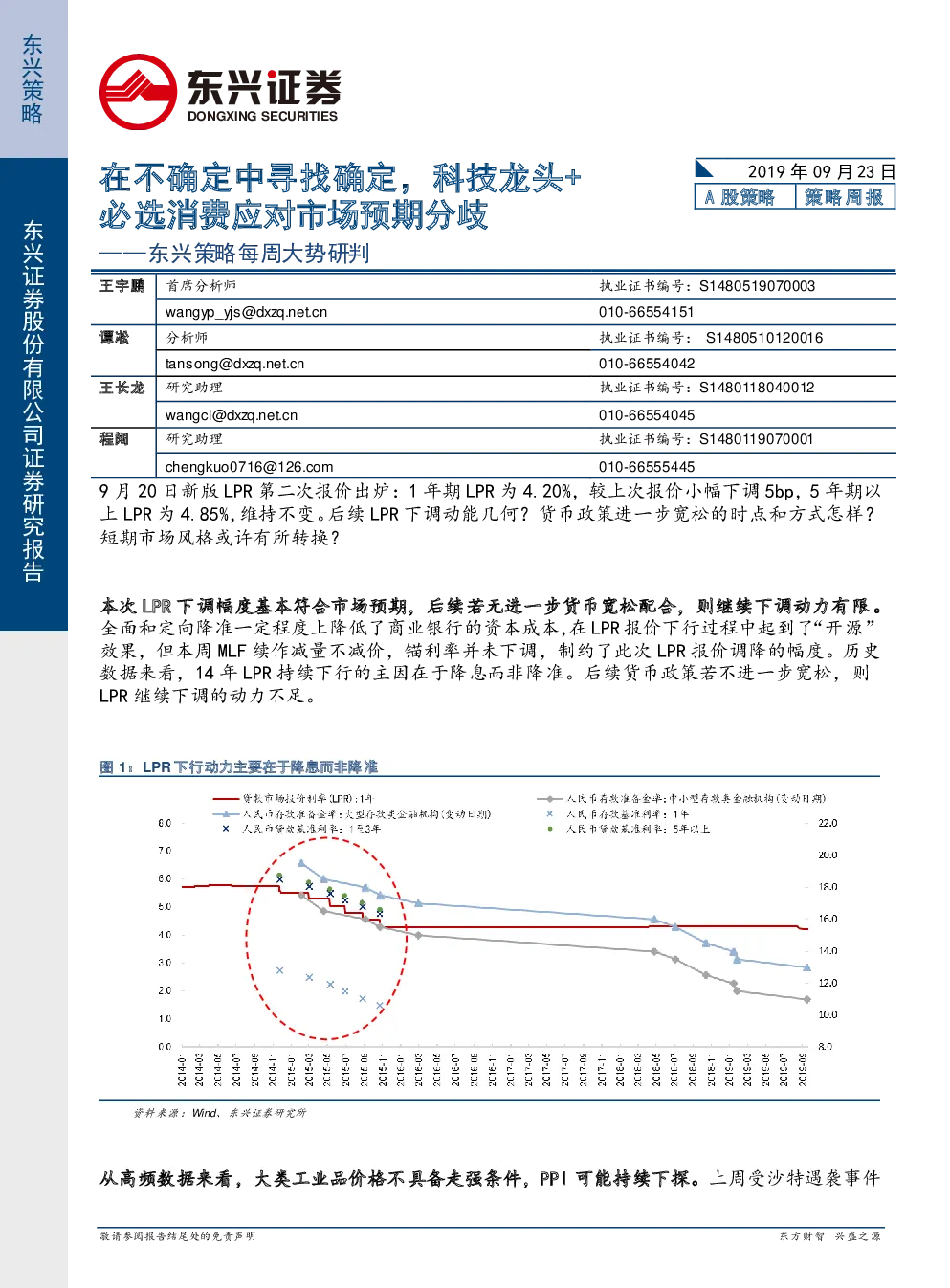Image resolution: width=950 pixels, height=1288 pixels.
Task: Click the job title '首席分析师'
Action: (201, 286)
